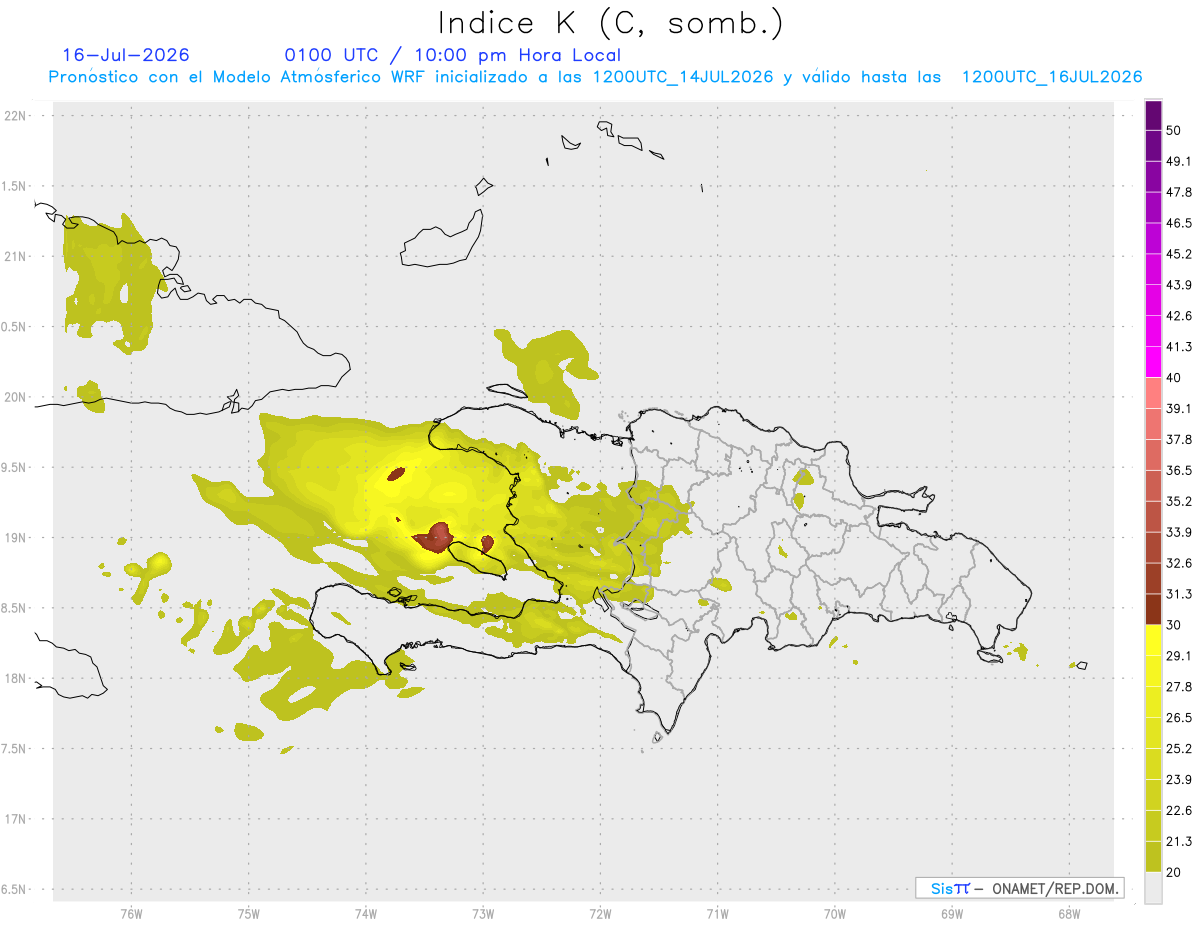This screenshot has width=1200, height=927.
Task: Click the colorbar value "20"
Action: pos(1174,873)
